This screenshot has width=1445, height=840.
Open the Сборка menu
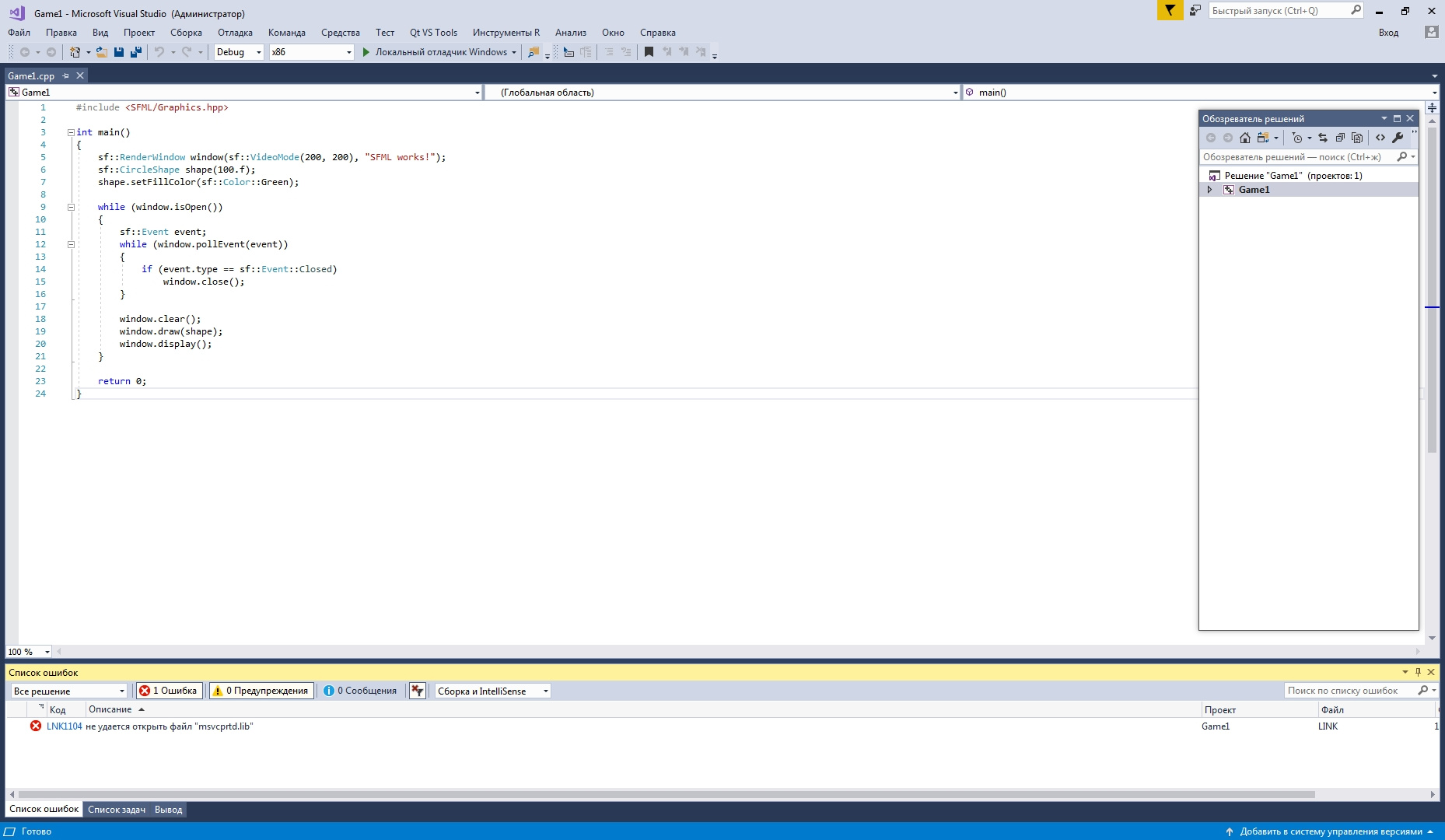(x=186, y=33)
